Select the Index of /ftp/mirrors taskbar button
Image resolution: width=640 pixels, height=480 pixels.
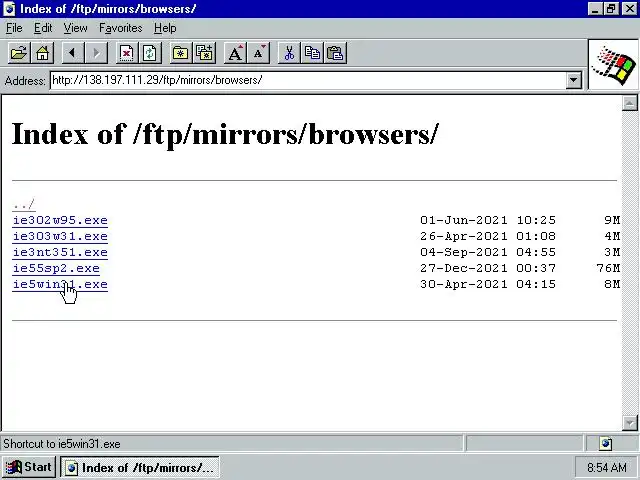pos(140,467)
